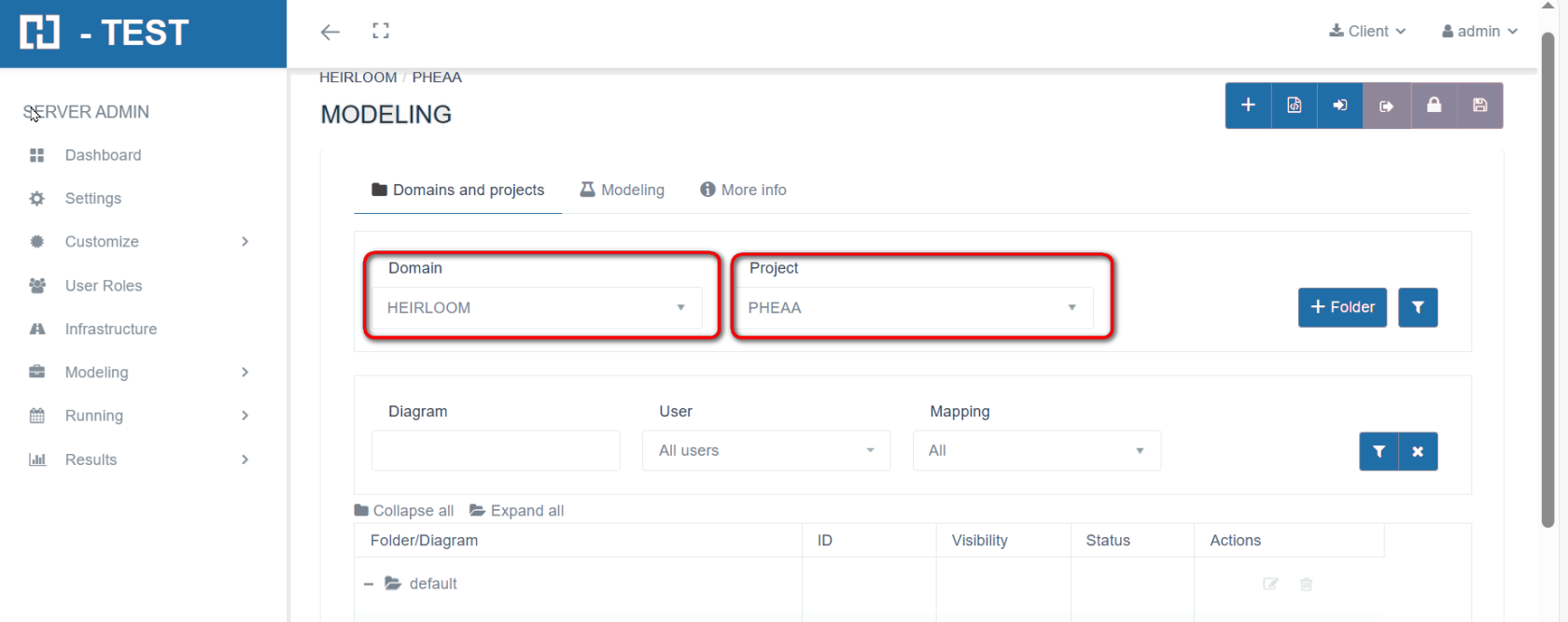Clear diagram filters with the X icon

tap(1418, 451)
